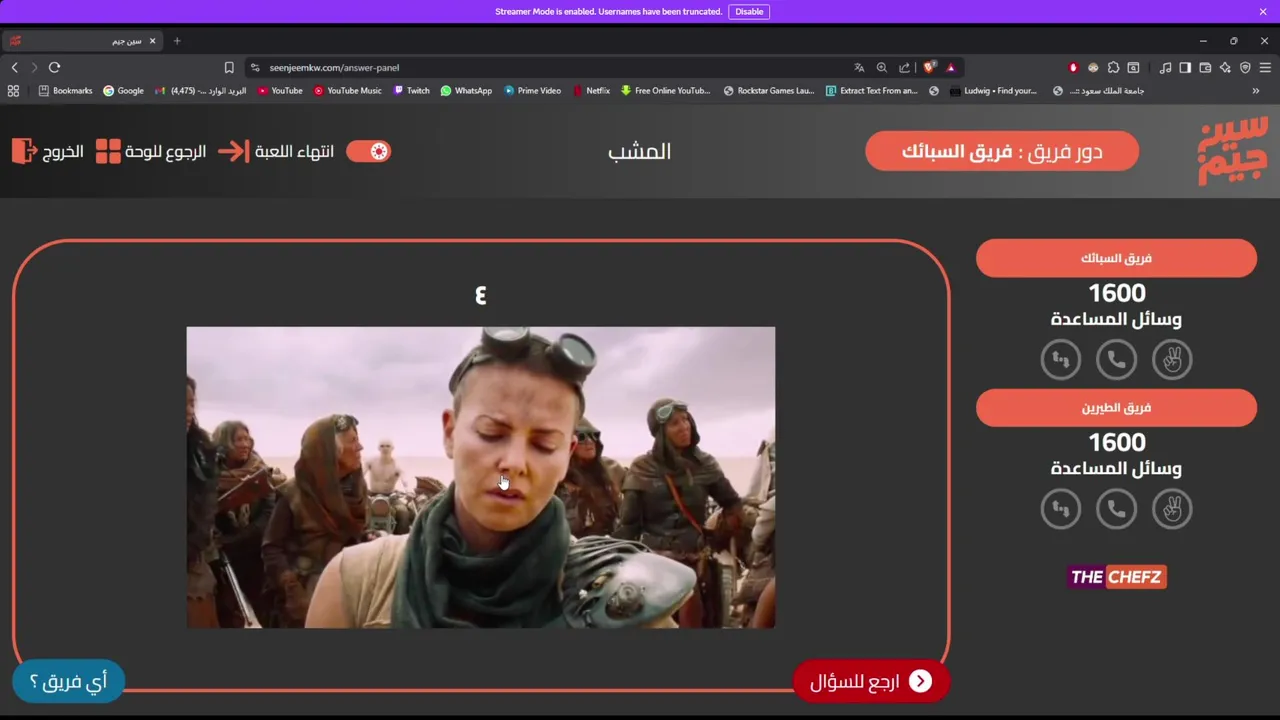Open the Bookmarks folder

pos(65,90)
